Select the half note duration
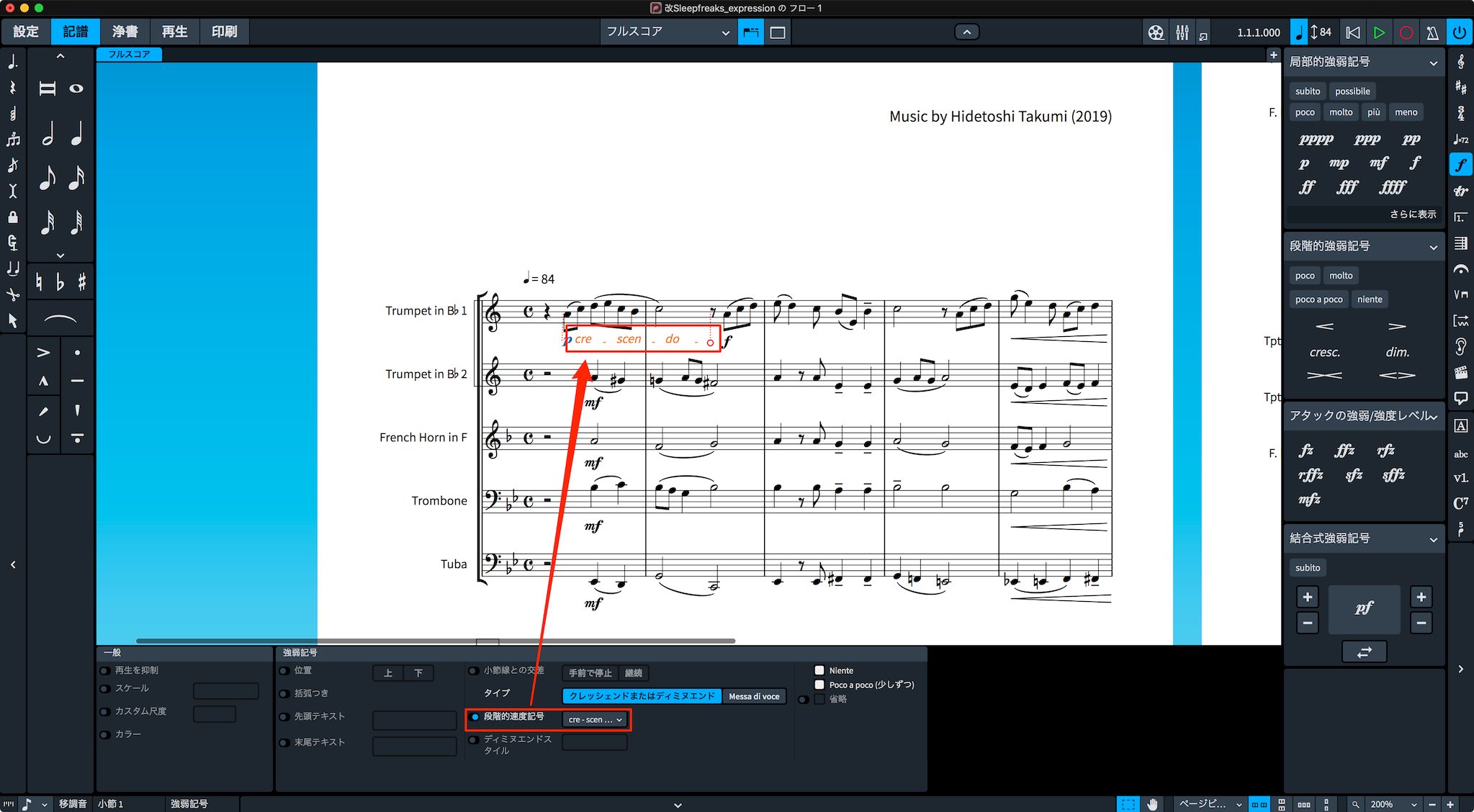 coord(48,134)
